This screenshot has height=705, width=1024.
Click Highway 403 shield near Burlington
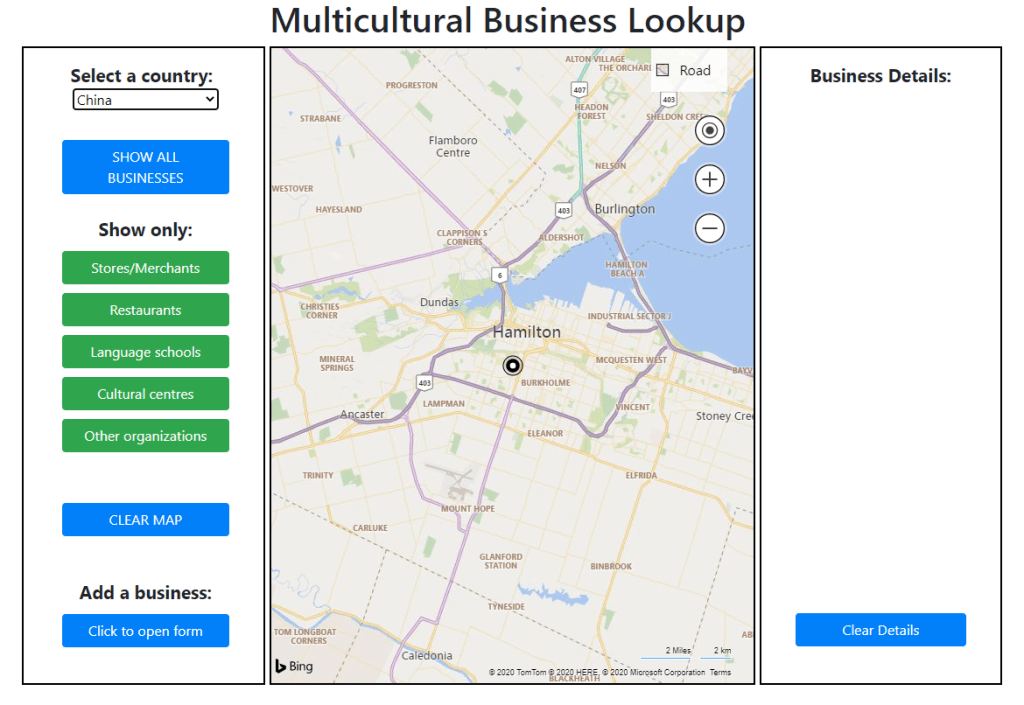(564, 210)
